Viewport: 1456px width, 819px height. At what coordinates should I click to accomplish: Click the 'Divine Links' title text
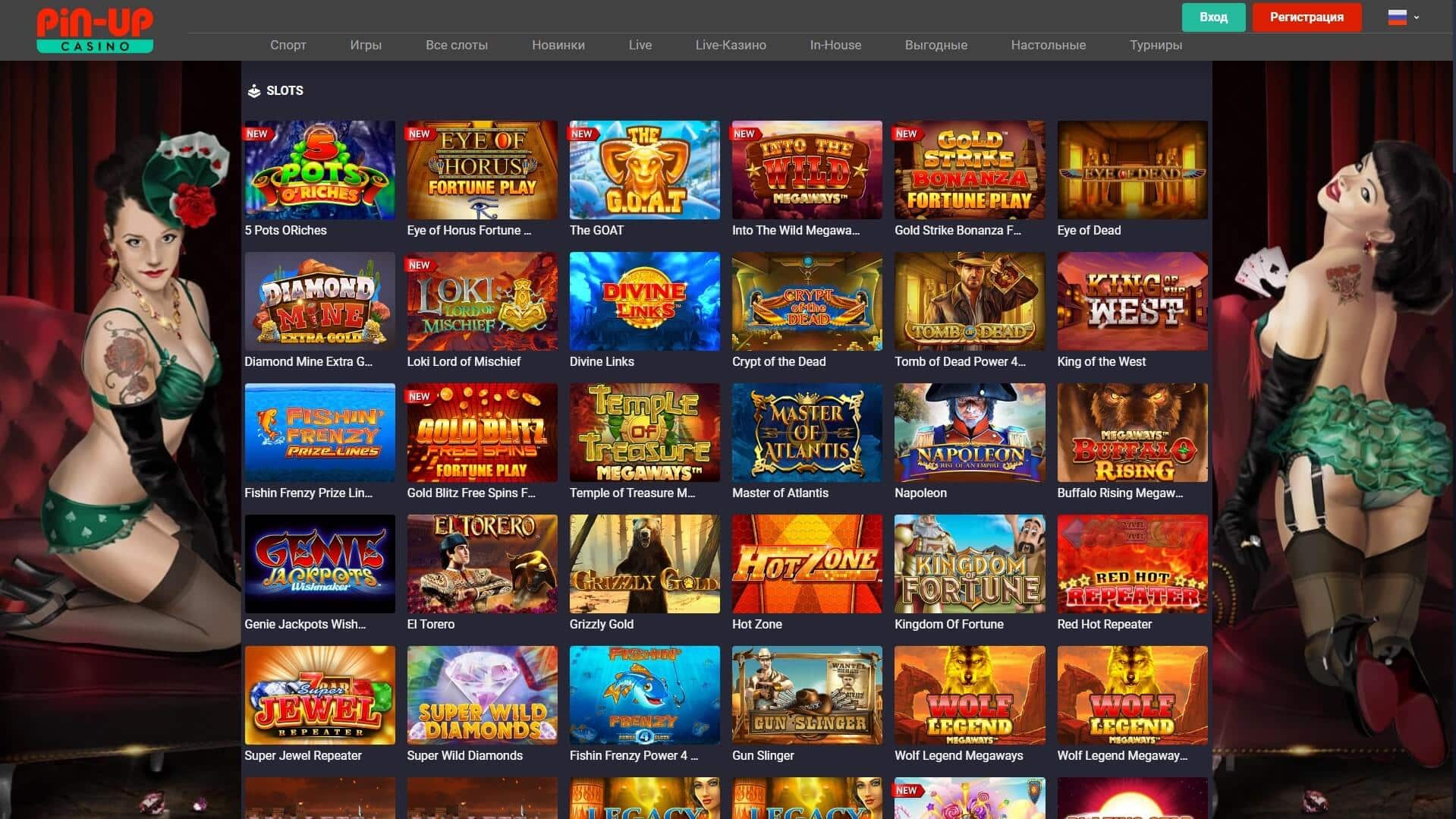(602, 362)
